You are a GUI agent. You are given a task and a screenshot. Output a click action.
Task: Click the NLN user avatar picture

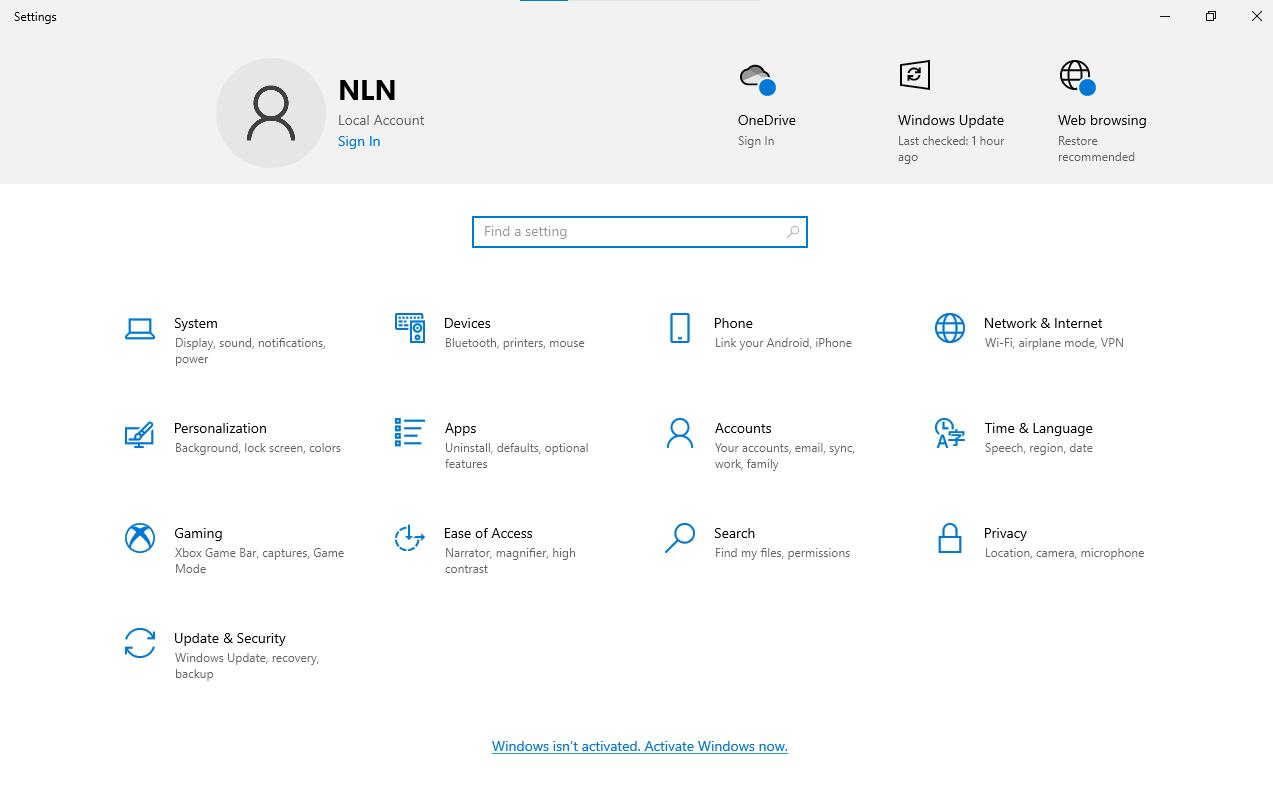tap(271, 113)
